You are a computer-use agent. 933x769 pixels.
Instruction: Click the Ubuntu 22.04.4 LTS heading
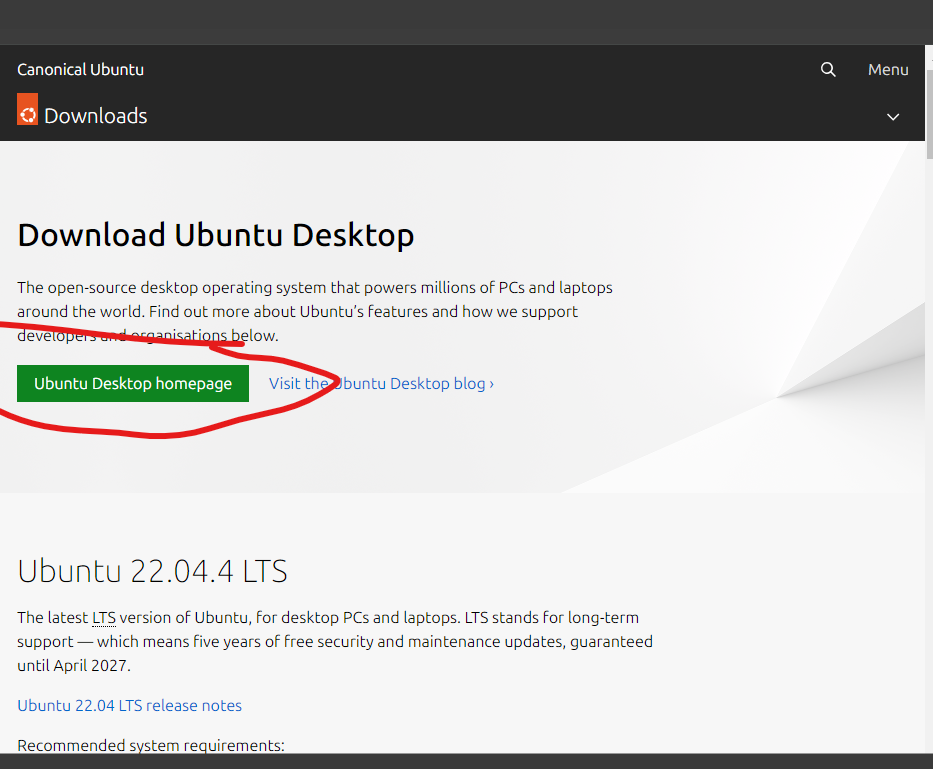(152, 571)
